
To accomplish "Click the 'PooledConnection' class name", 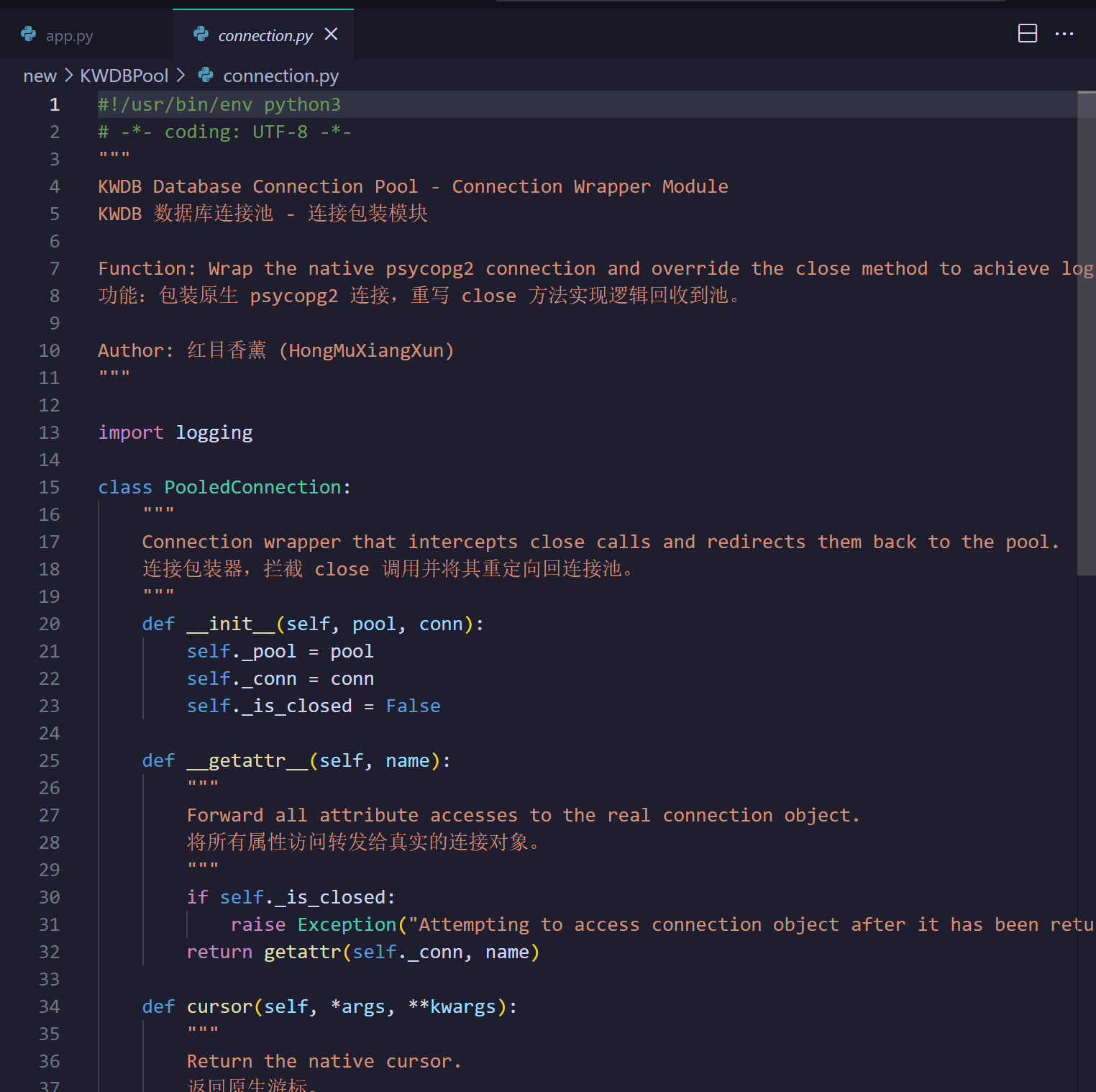I will [x=252, y=487].
